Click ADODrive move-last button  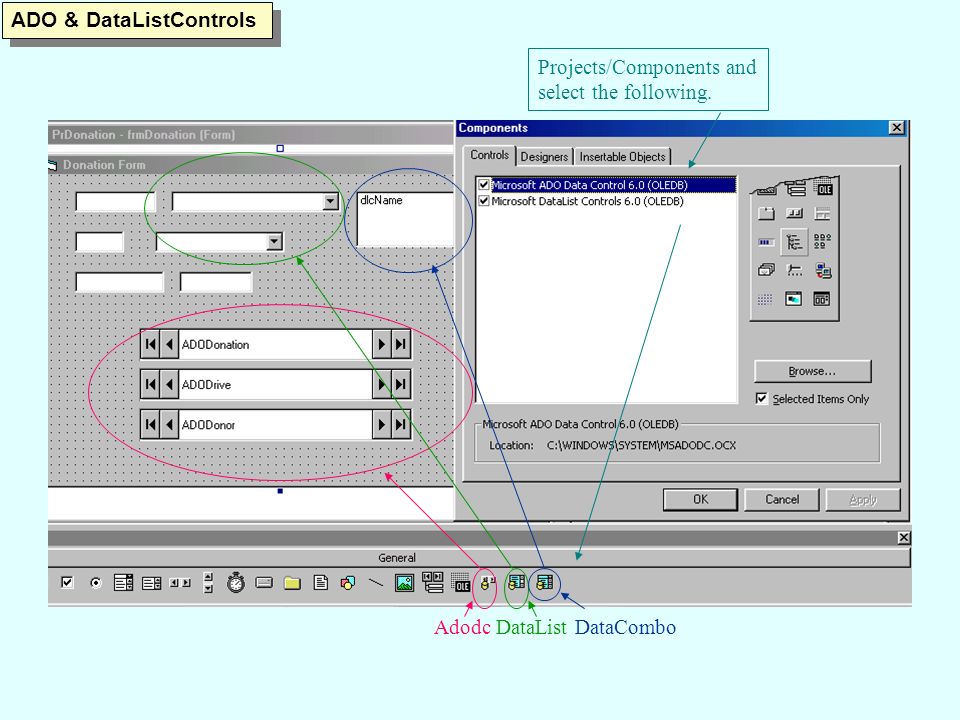click(x=400, y=384)
